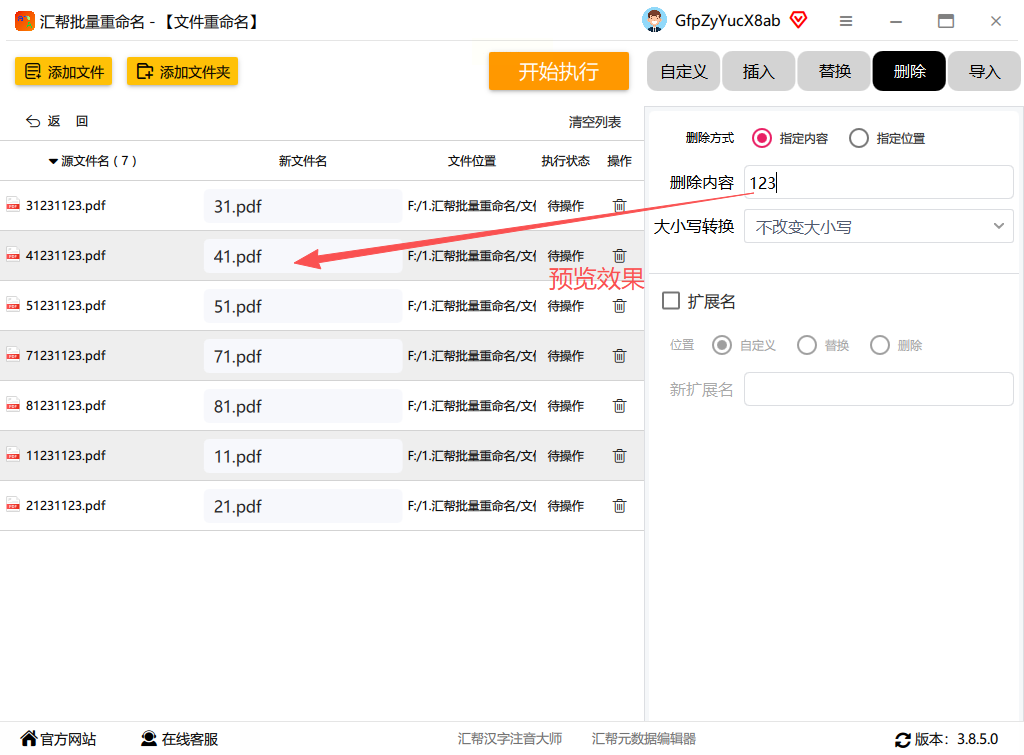
Task: Click the trash icon for 21231123.pdf
Action: 619,506
